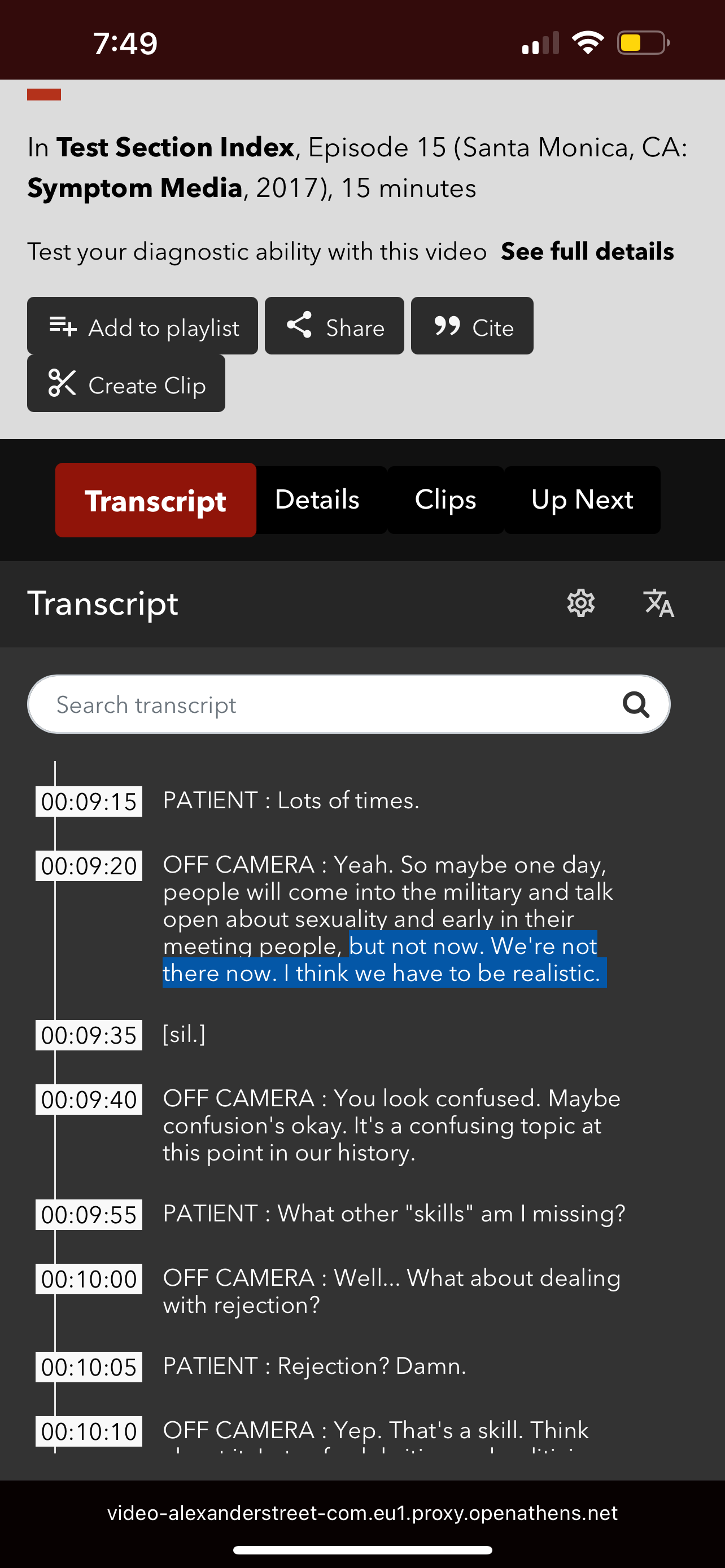Jump to timestamp 00:09:40
The image size is (725, 1568).
(89, 1100)
